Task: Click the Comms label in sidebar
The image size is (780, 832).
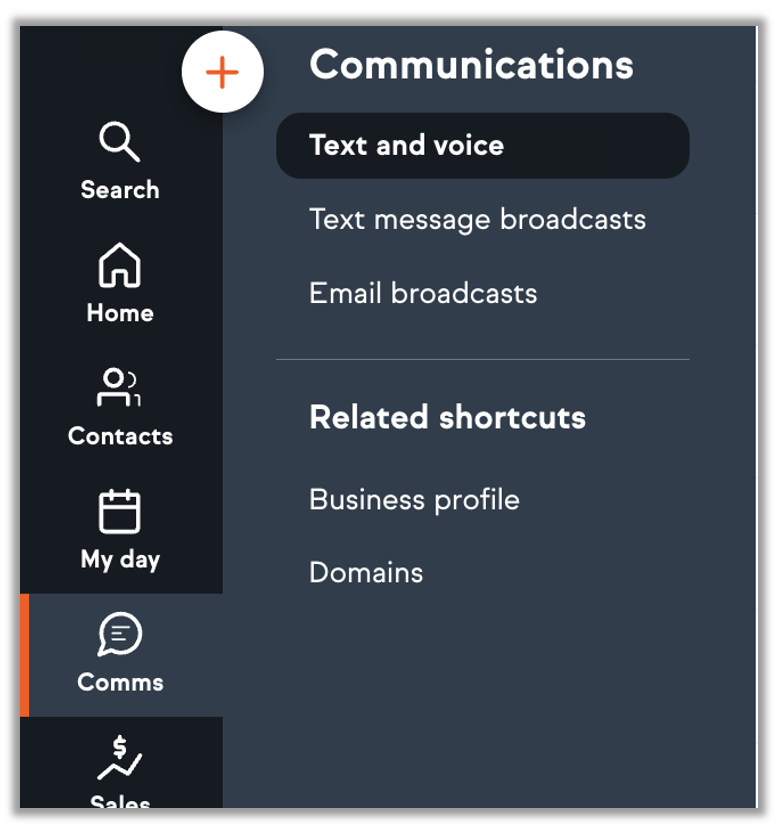Action: 120,683
